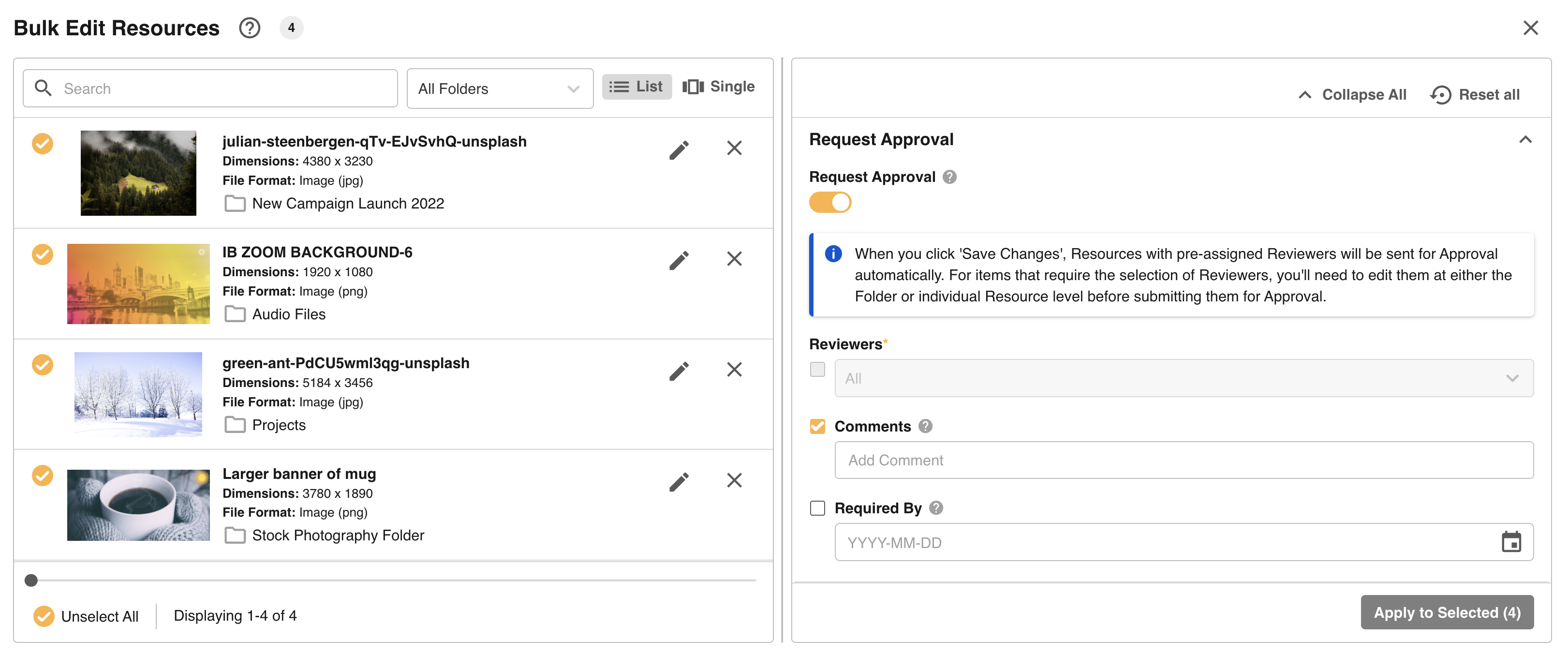The width and height of the screenshot is (1568, 655).
Task: Click pencil icon for green-ant-PdCU5wml3qg-unsplash
Action: point(679,371)
